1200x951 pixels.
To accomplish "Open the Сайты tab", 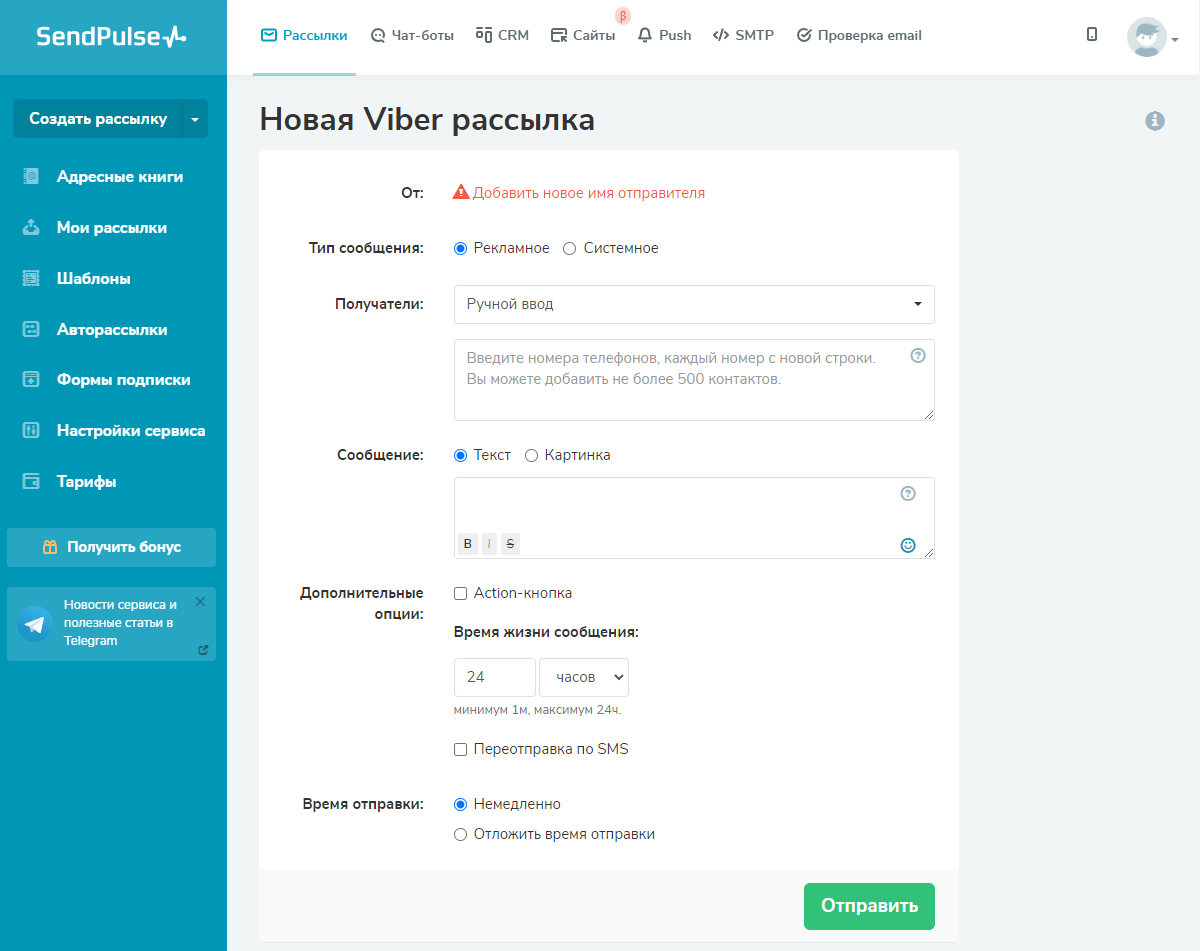I will (x=583, y=35).
